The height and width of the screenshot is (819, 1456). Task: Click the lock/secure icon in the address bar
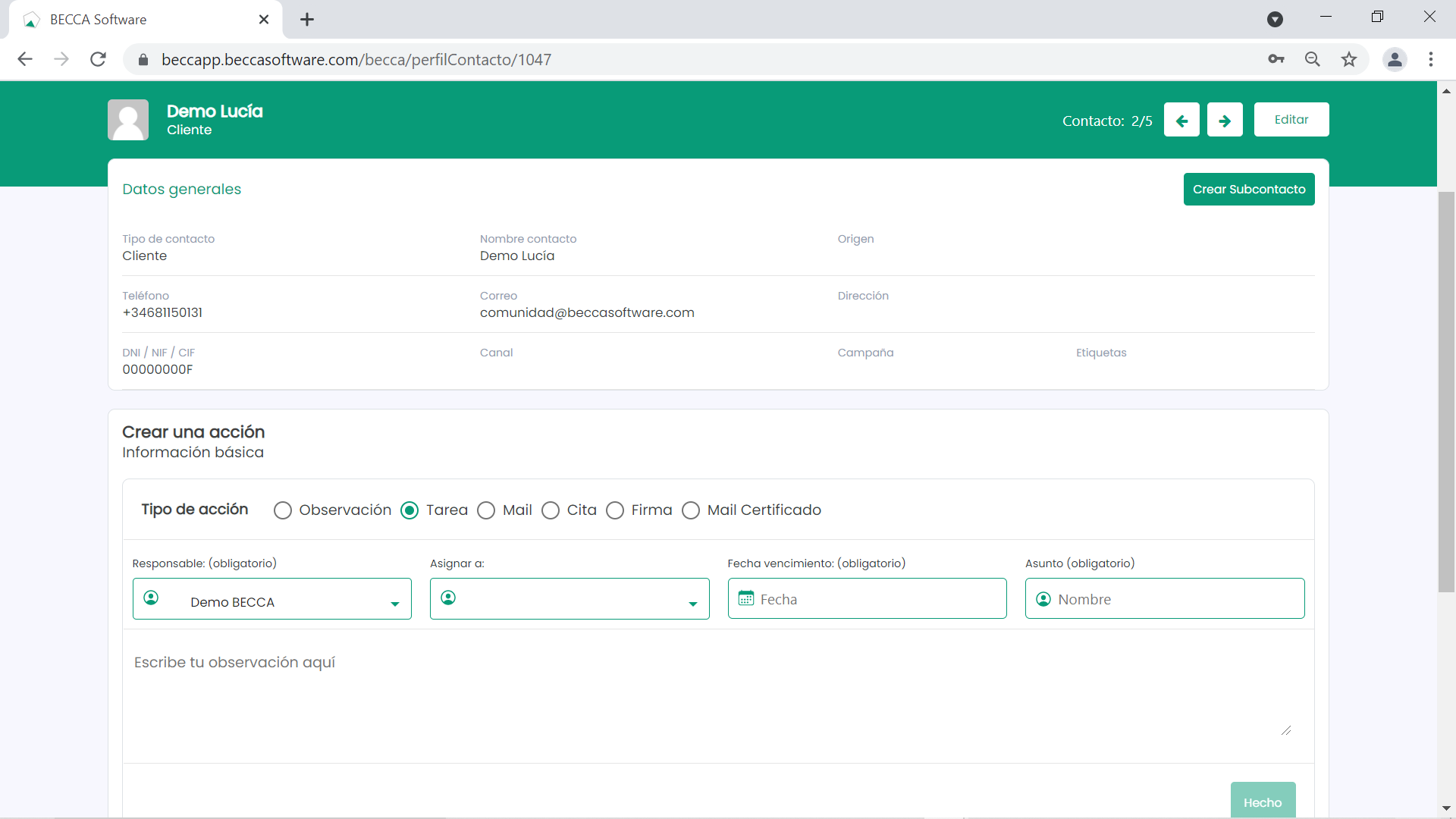coord(140,60)
